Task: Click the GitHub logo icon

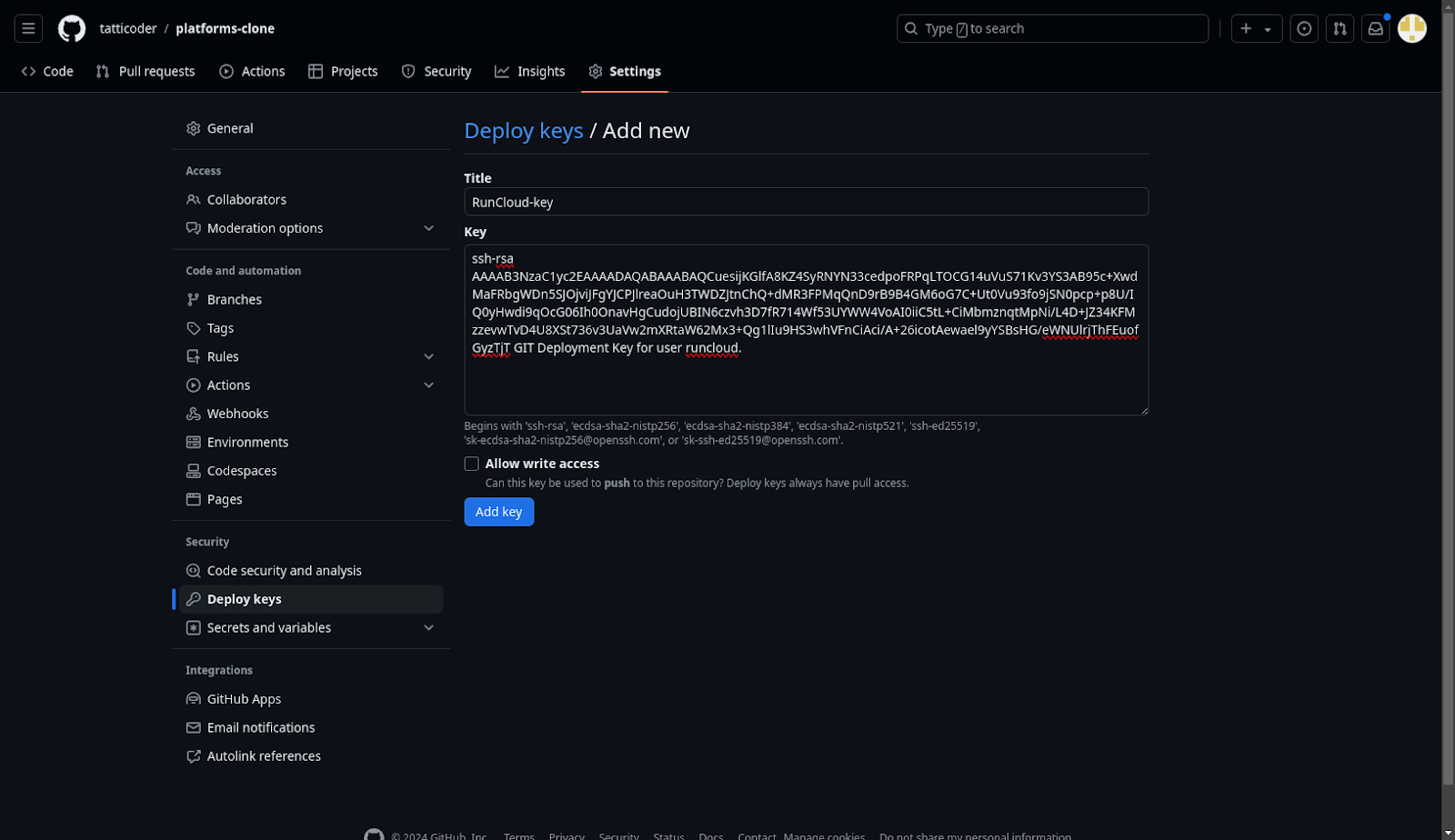Action: coord(72,28)
